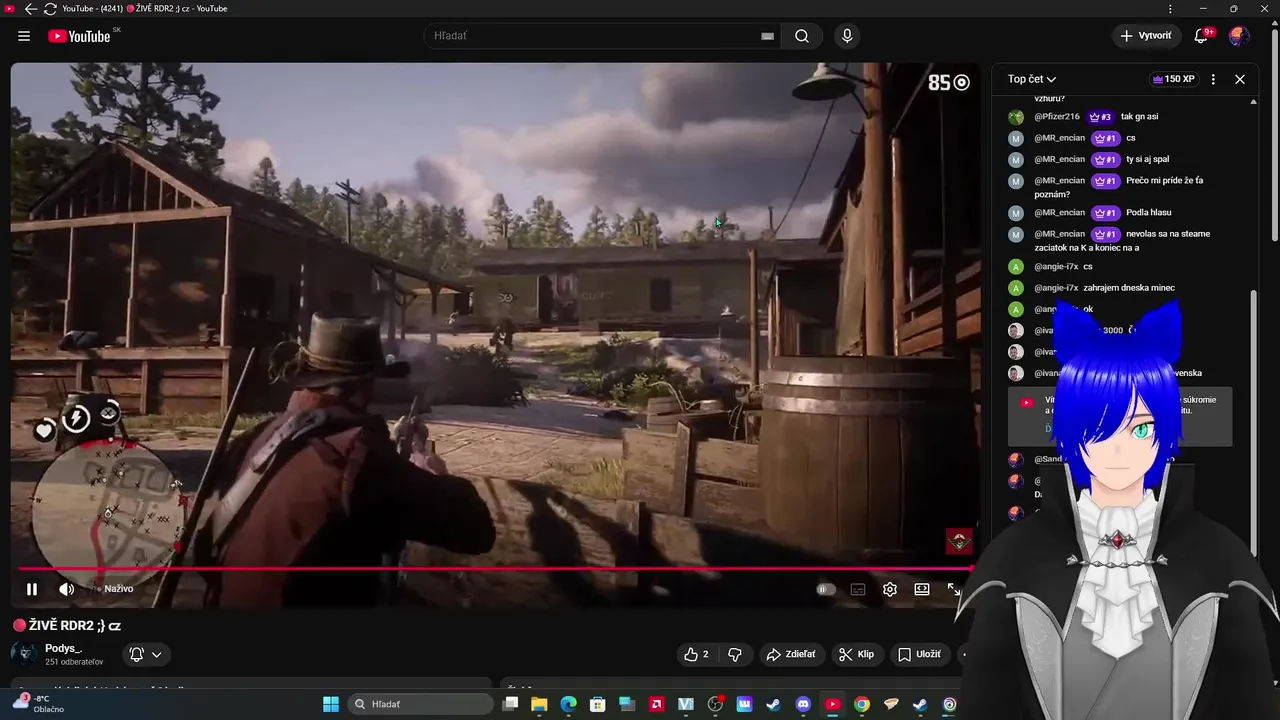1280x720 pixels.
Task: Click the Uložiť save button
Action: tap(919, 654)
